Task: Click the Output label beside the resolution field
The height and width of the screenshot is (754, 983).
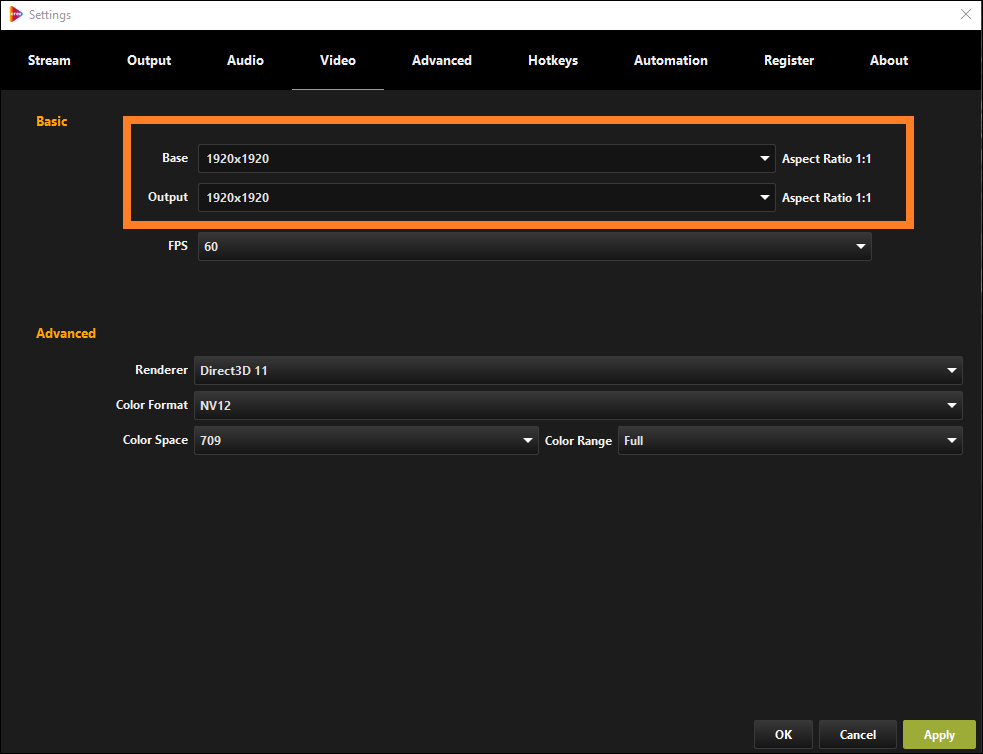Action: click(x=167, y=197)
